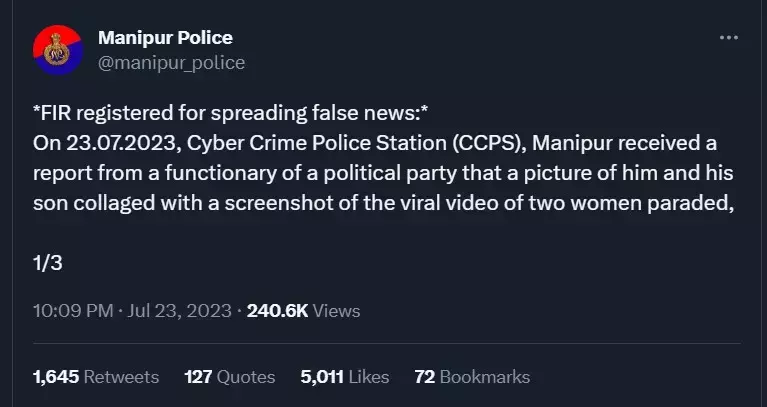This screenshot has width=767, height=407.
Task: Click the Jul 23, 2023 date
Action: click(x=179, y=311)
